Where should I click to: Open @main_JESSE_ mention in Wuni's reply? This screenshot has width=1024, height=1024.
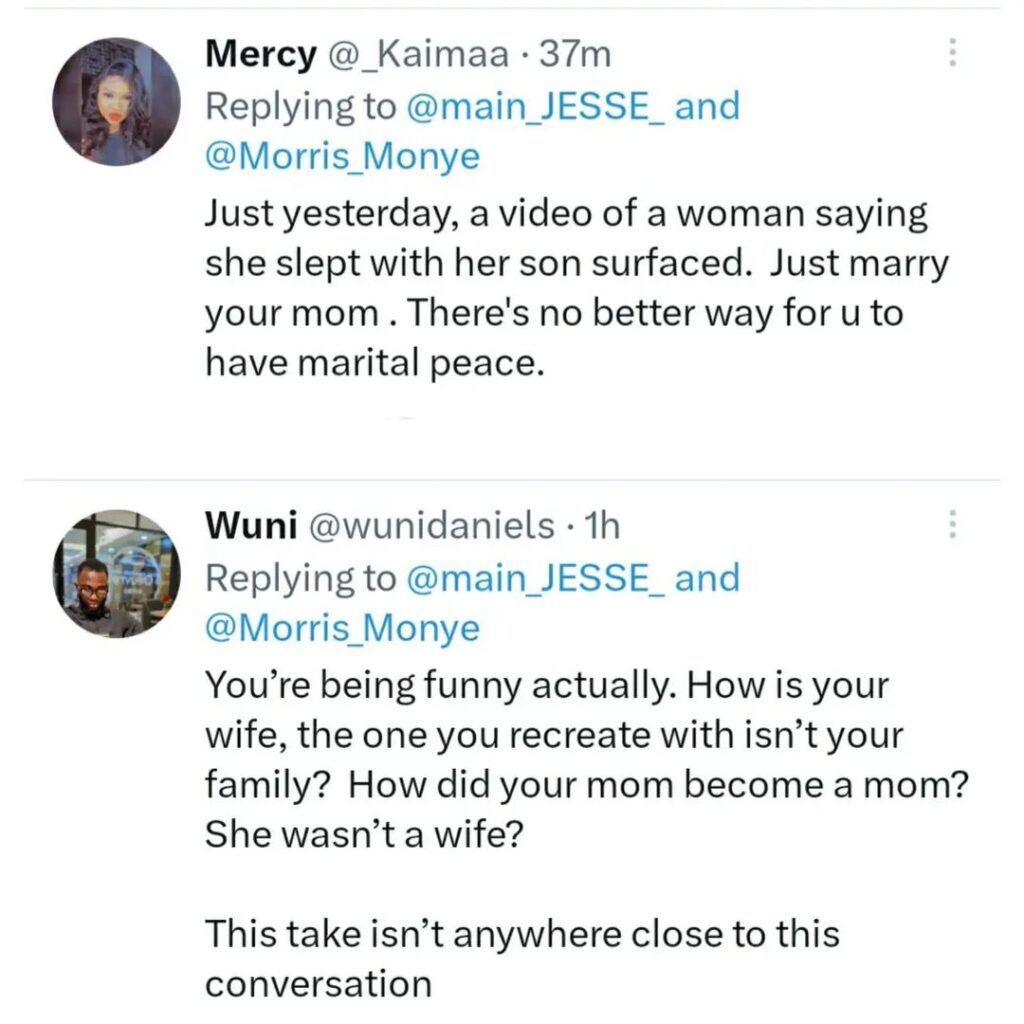pyautogui.click(x=536, y=577)
